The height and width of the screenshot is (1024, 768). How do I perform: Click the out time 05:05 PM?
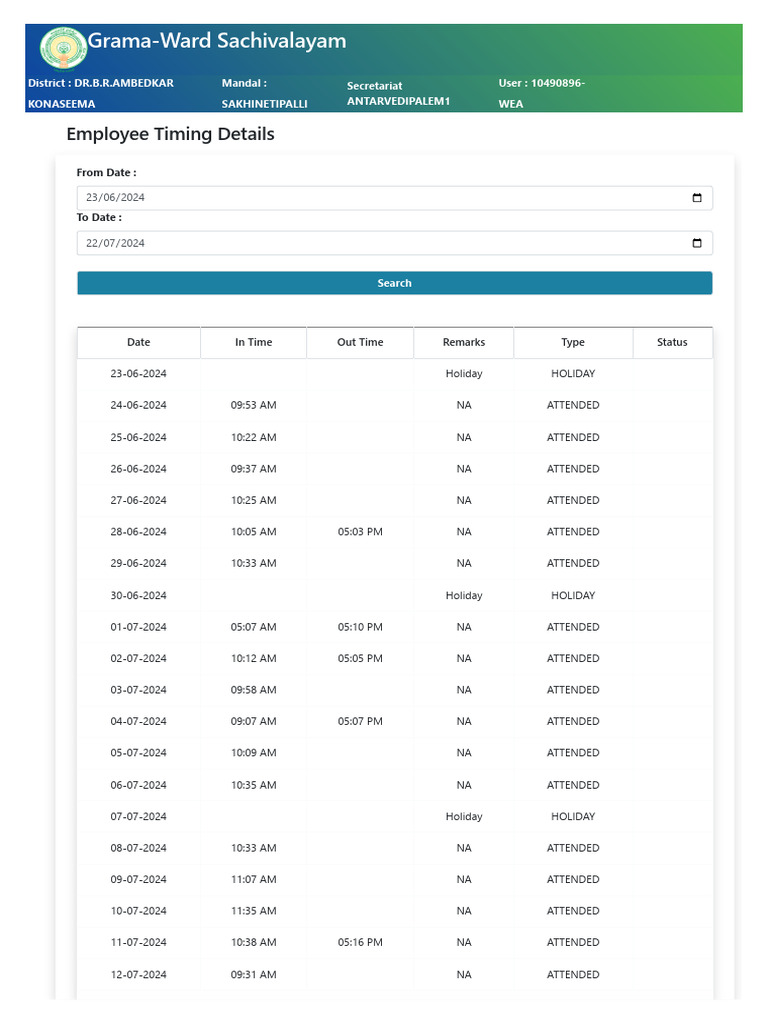click(360, 658)
